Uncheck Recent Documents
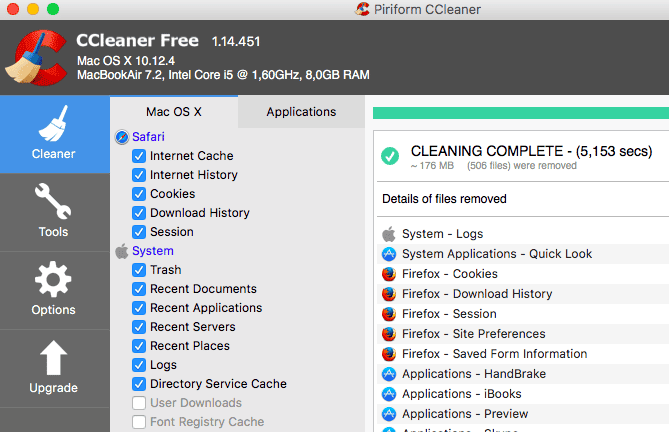 (139, 289)
